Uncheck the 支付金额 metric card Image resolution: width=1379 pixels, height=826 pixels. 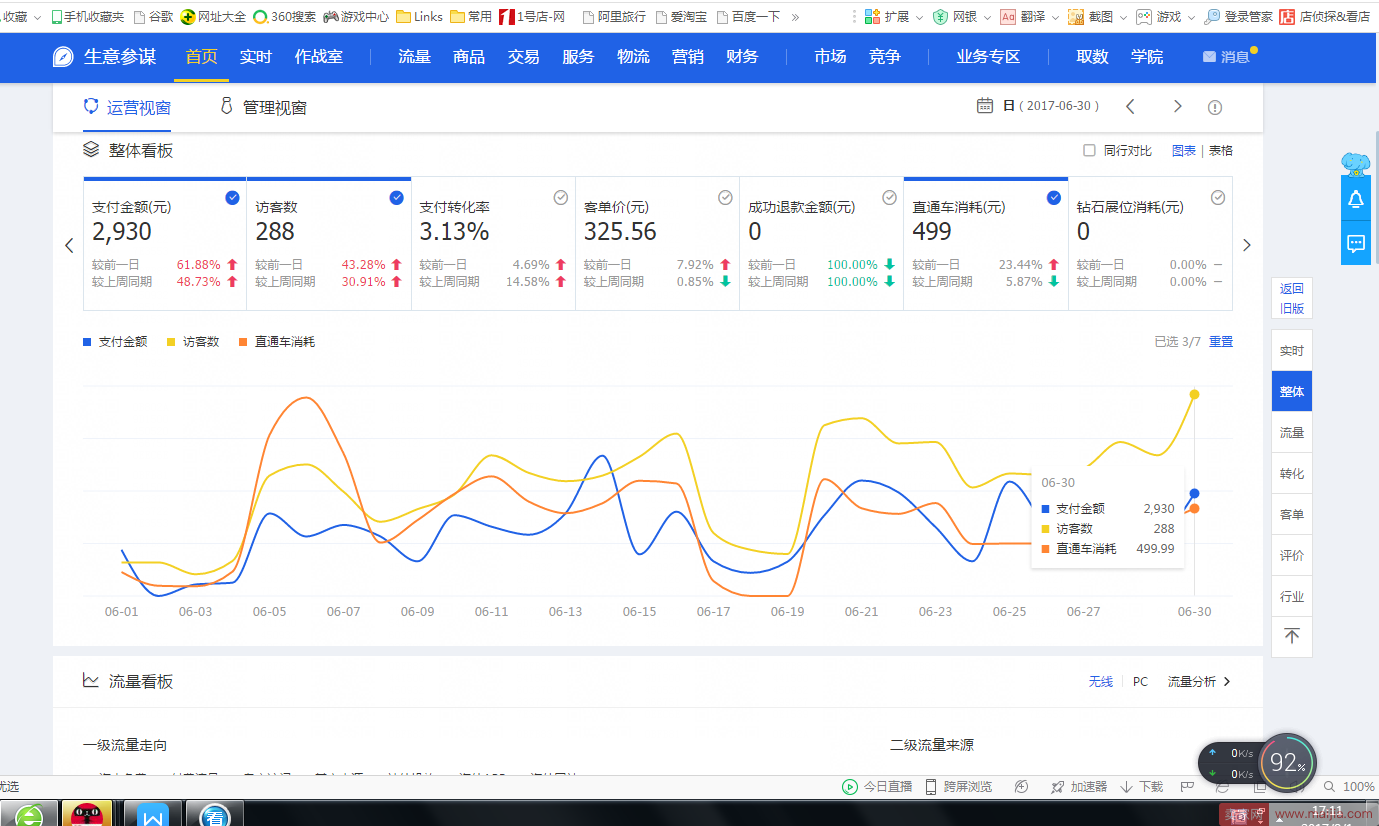pos(232,198)
